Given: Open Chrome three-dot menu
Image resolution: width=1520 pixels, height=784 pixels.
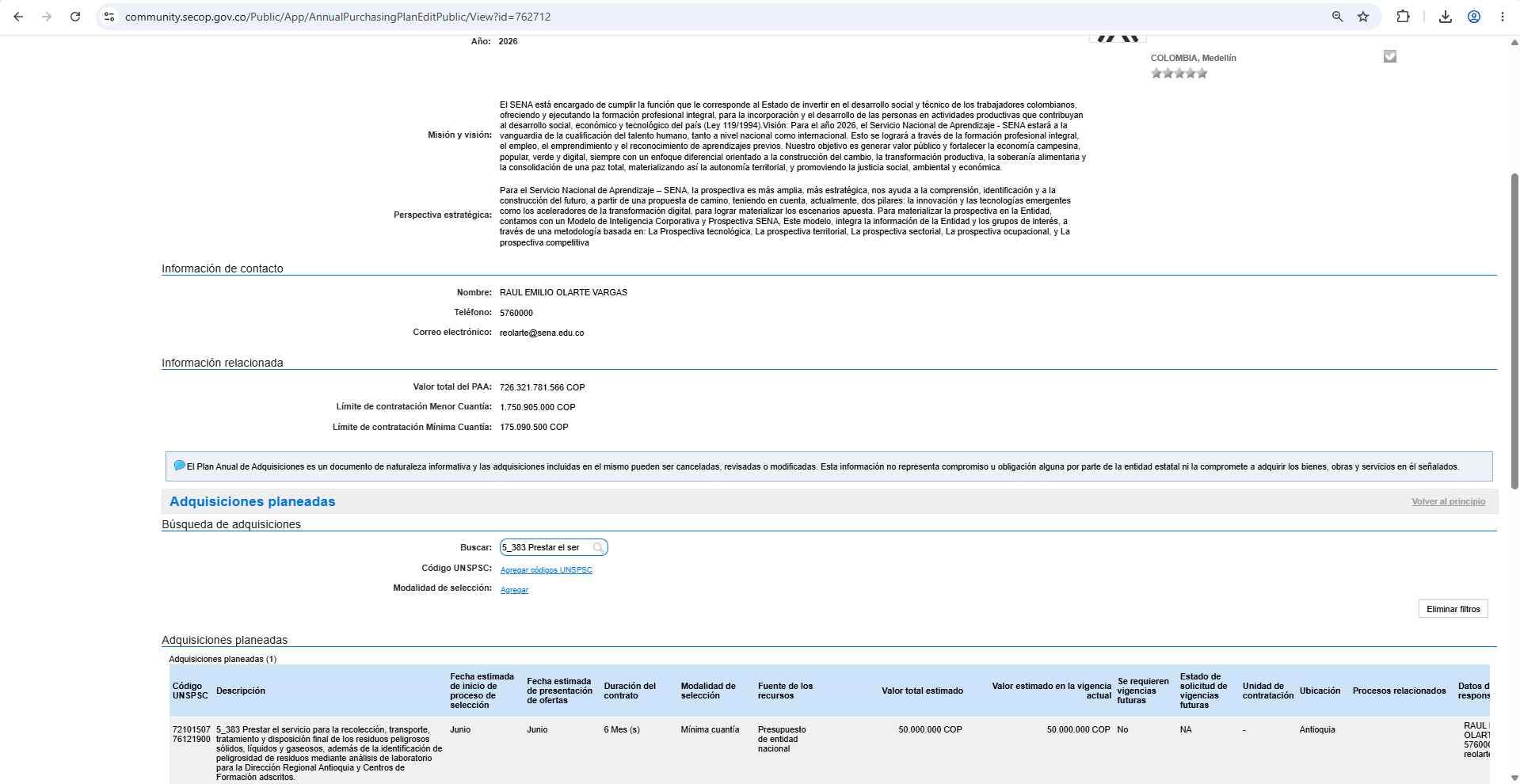Looking at the screenshot, I should click(x=1503, y=17).
